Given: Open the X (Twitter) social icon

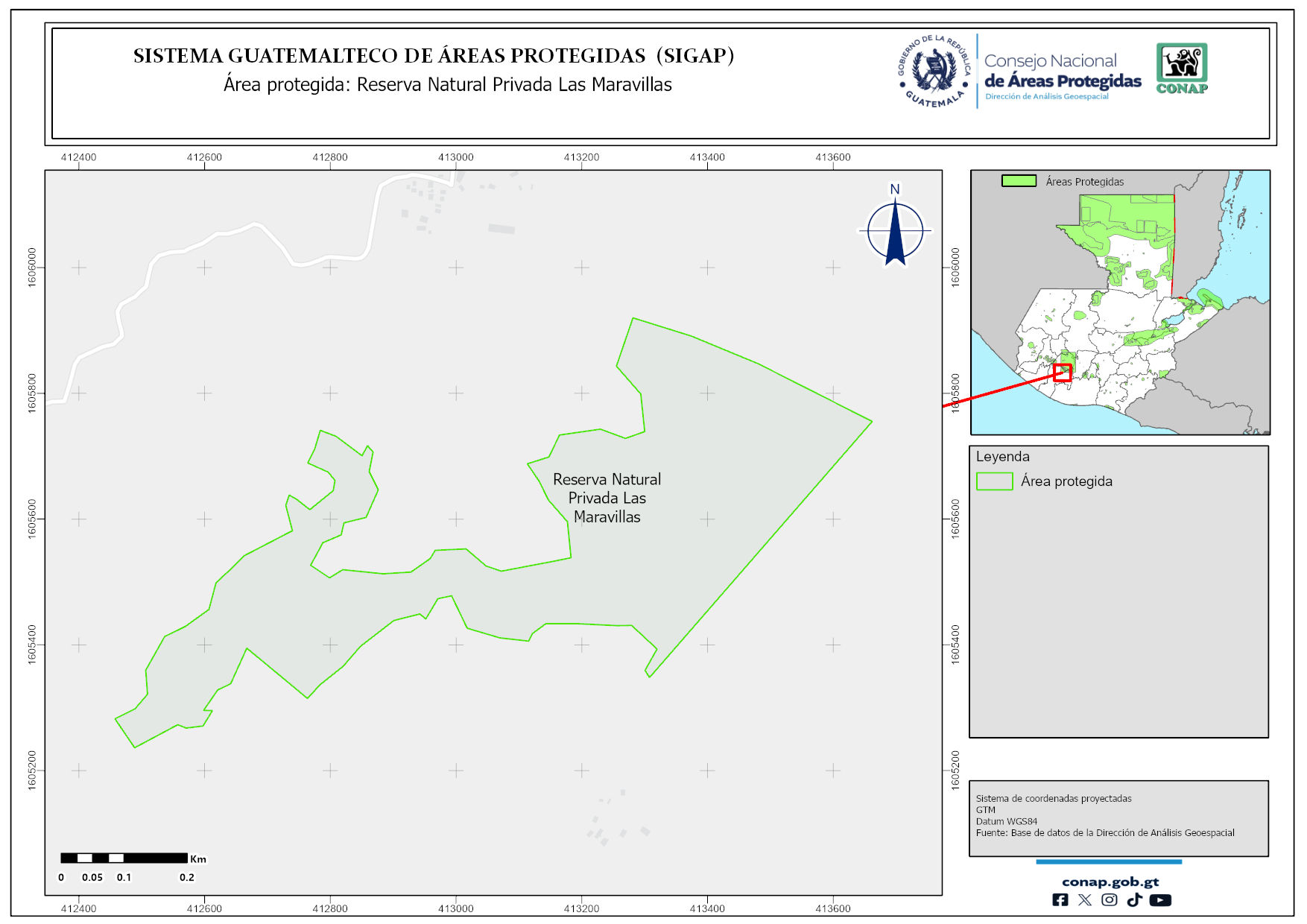Looking at the screenshot, I should [1084, 900].
